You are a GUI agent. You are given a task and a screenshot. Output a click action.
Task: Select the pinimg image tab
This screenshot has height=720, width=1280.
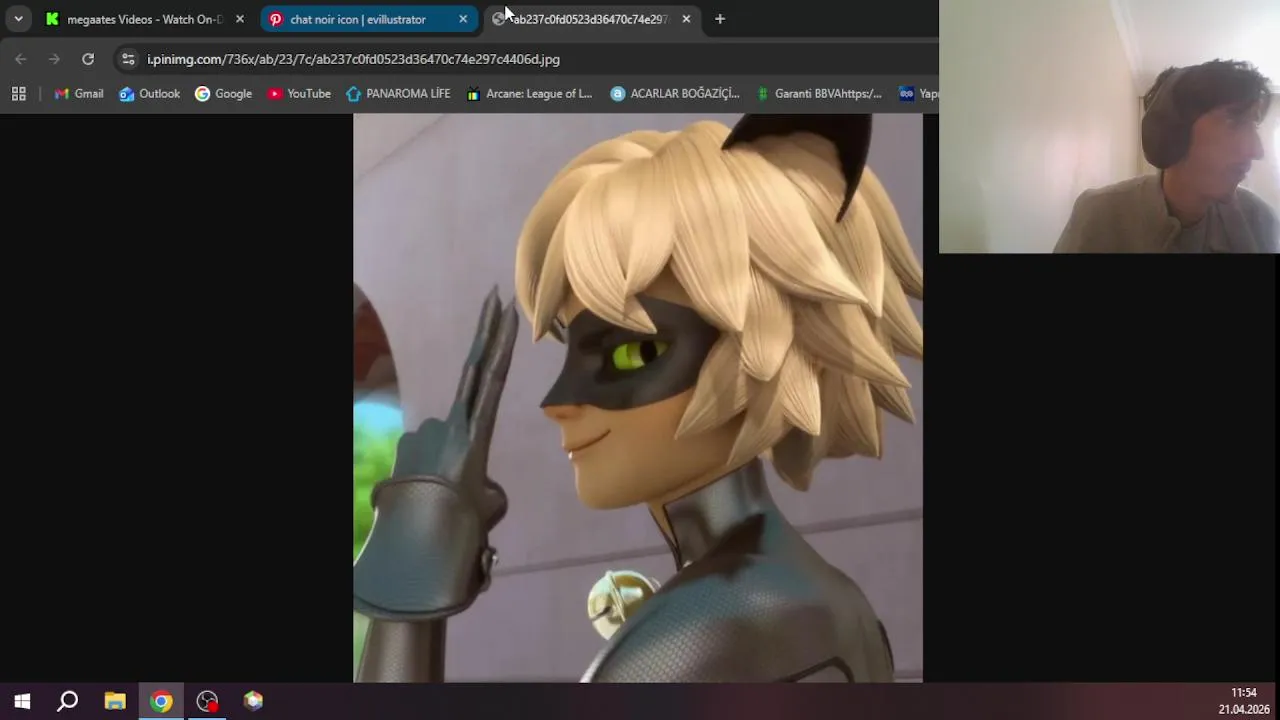point(591,19)
